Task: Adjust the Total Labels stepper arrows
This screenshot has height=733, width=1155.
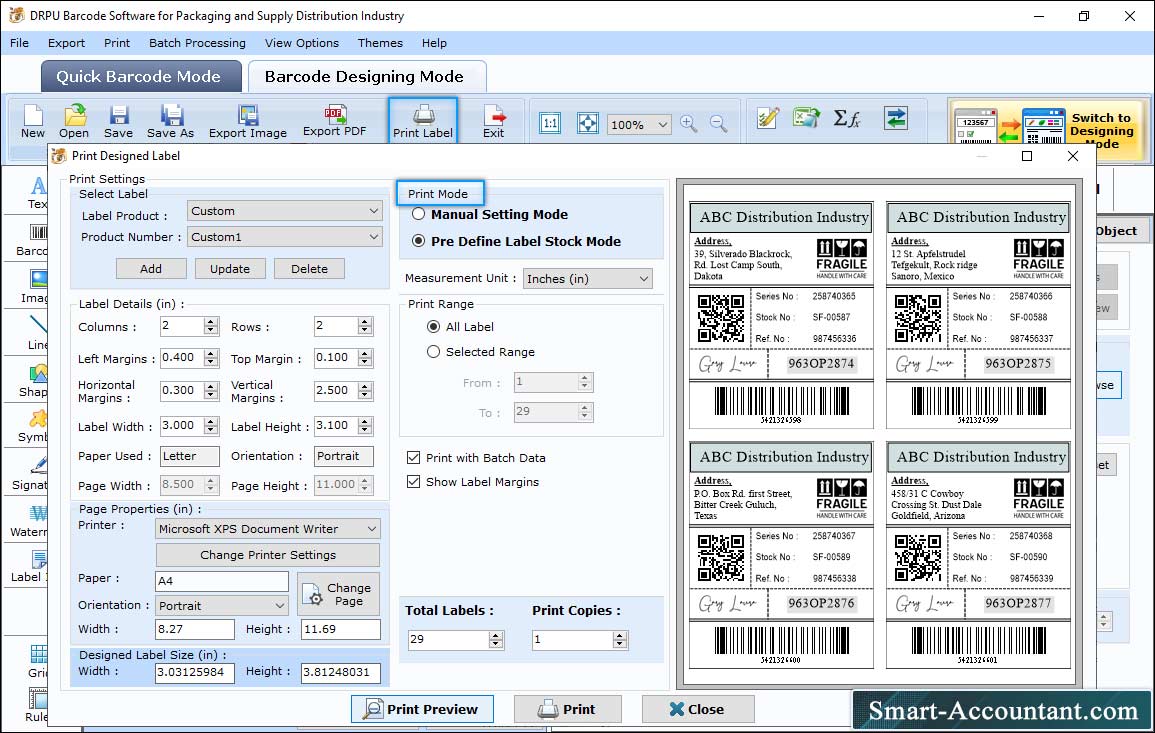Action: 496,639
